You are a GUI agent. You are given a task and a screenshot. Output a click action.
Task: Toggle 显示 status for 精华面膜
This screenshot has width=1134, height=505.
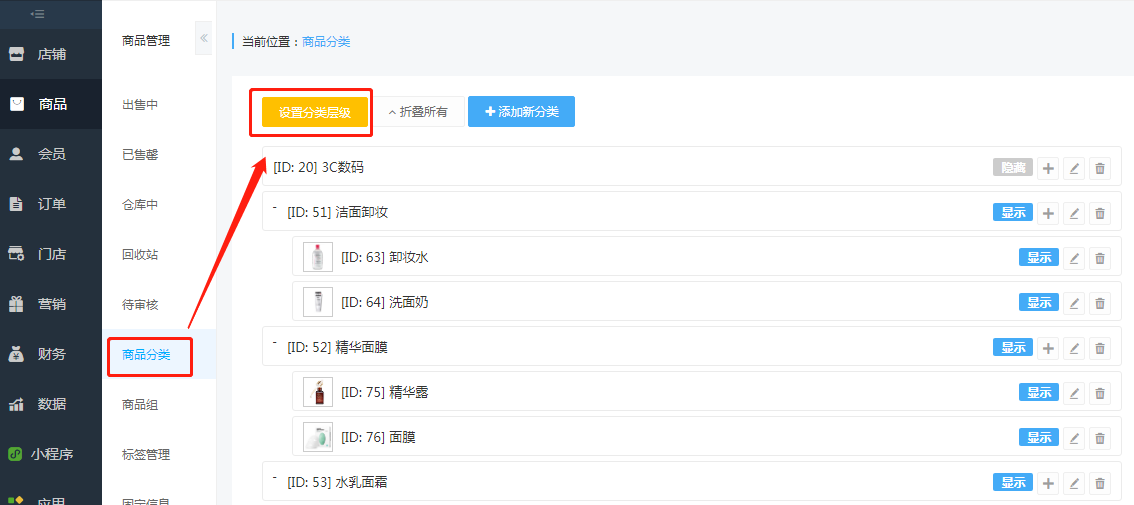coord(1012,347)
